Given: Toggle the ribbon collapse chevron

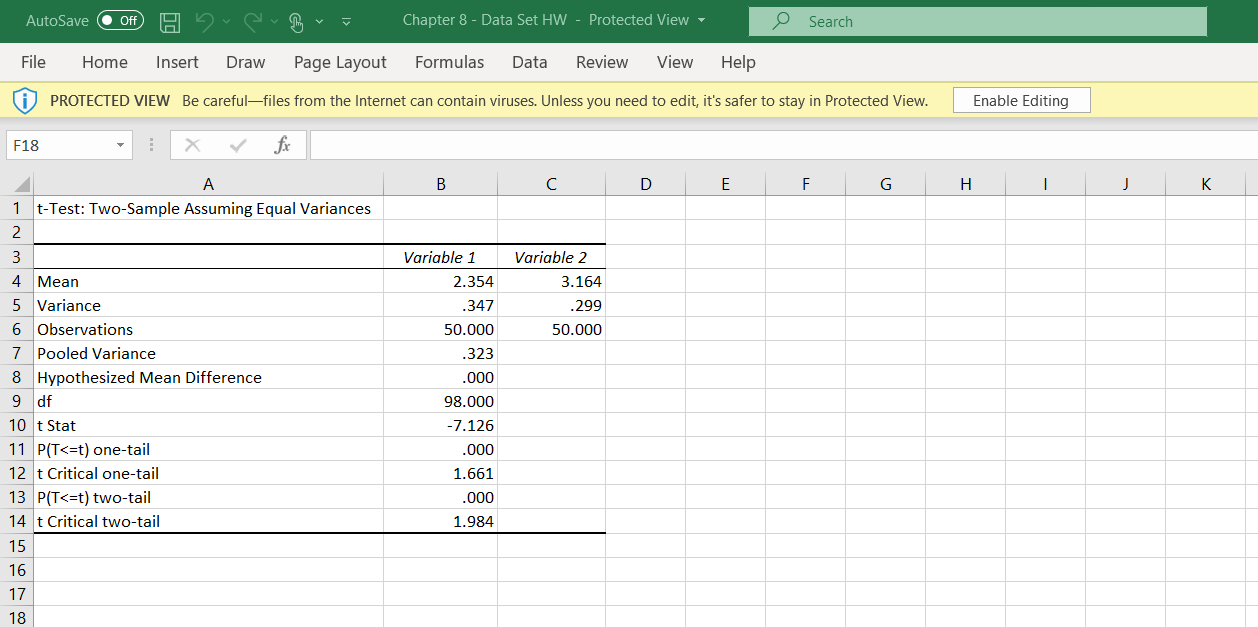Looking at the screenshot, I should tap(346, 20).
